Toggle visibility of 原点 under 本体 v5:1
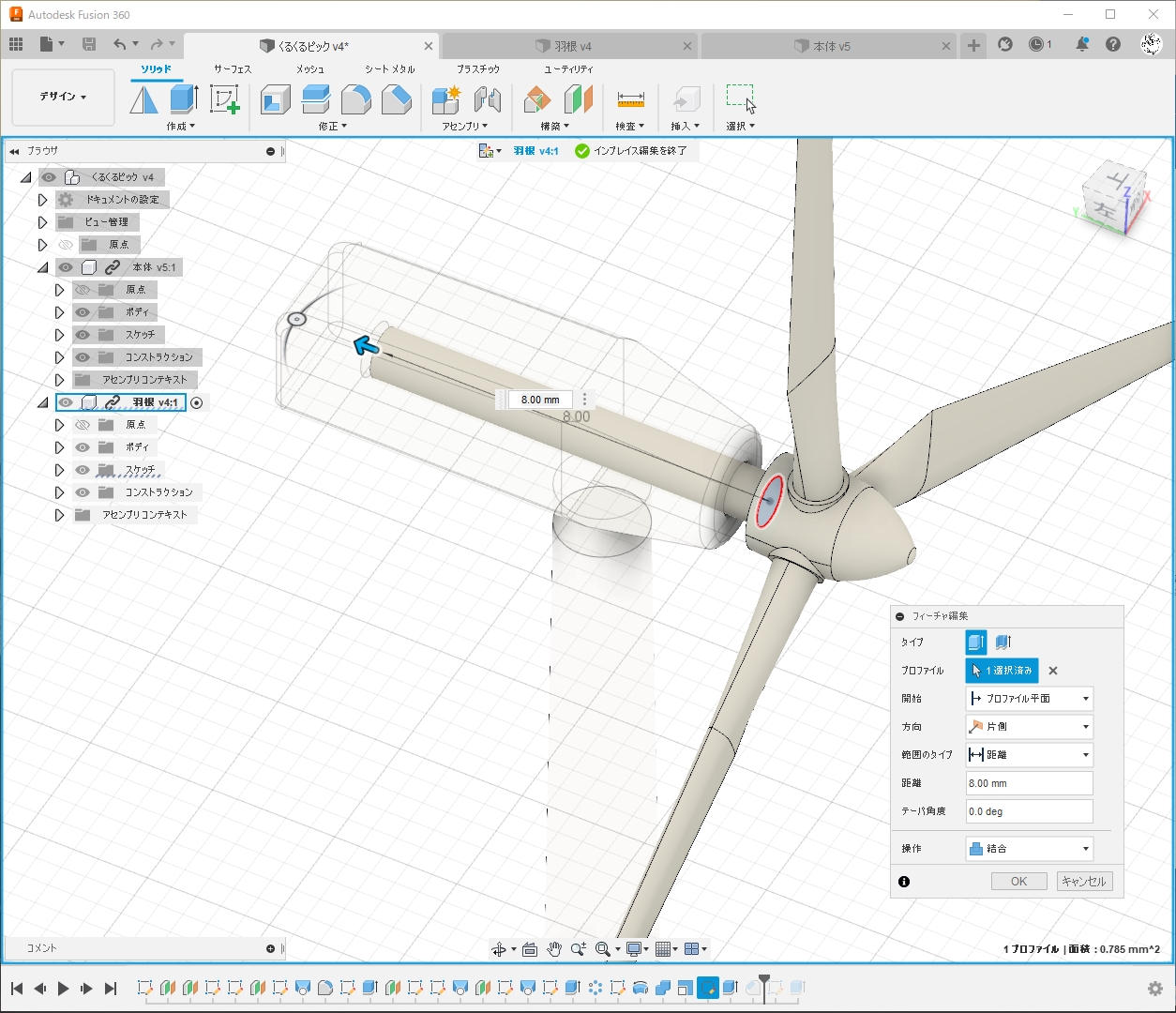 pos(83,290)
